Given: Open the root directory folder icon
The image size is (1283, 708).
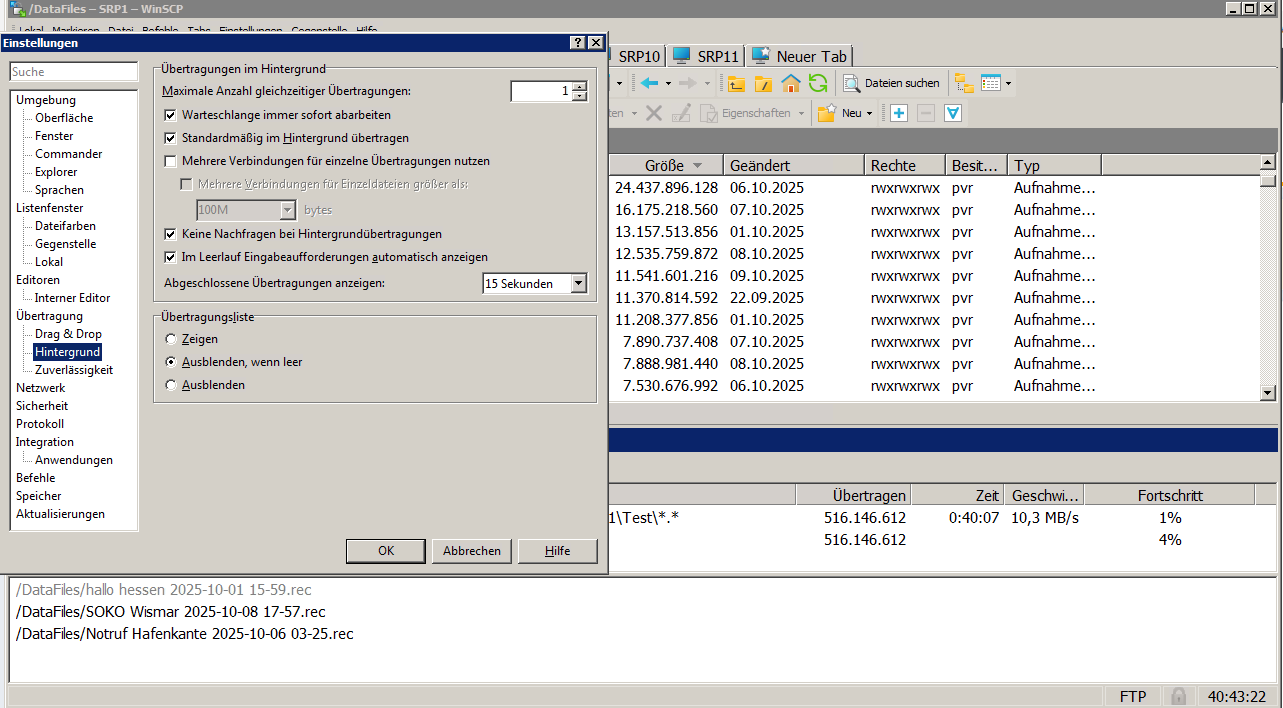Looking at the screenshot, I should click(x=764, y=84).
